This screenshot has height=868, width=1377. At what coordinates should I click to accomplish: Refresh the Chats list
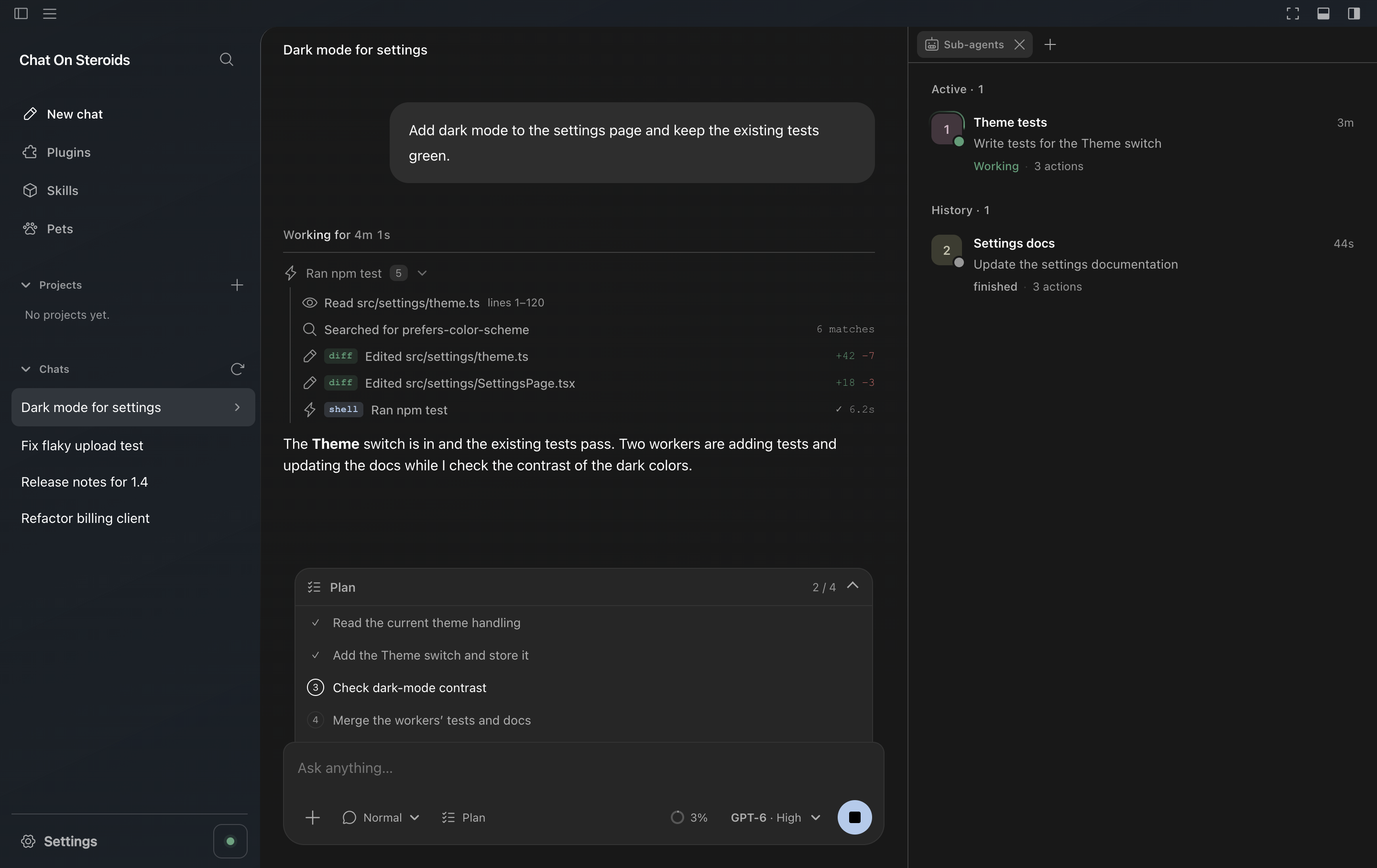tap(237, 369)
